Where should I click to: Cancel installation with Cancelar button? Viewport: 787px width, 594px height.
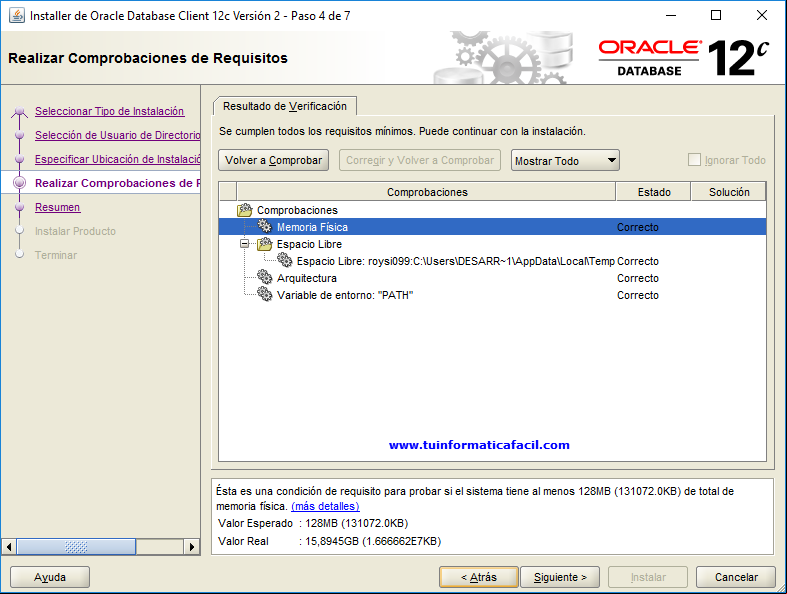736,577
